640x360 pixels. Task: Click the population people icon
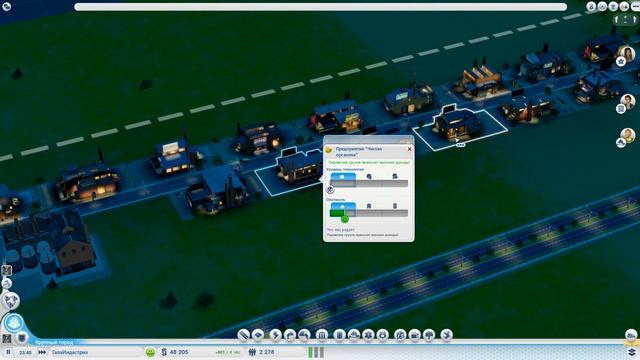252,352
